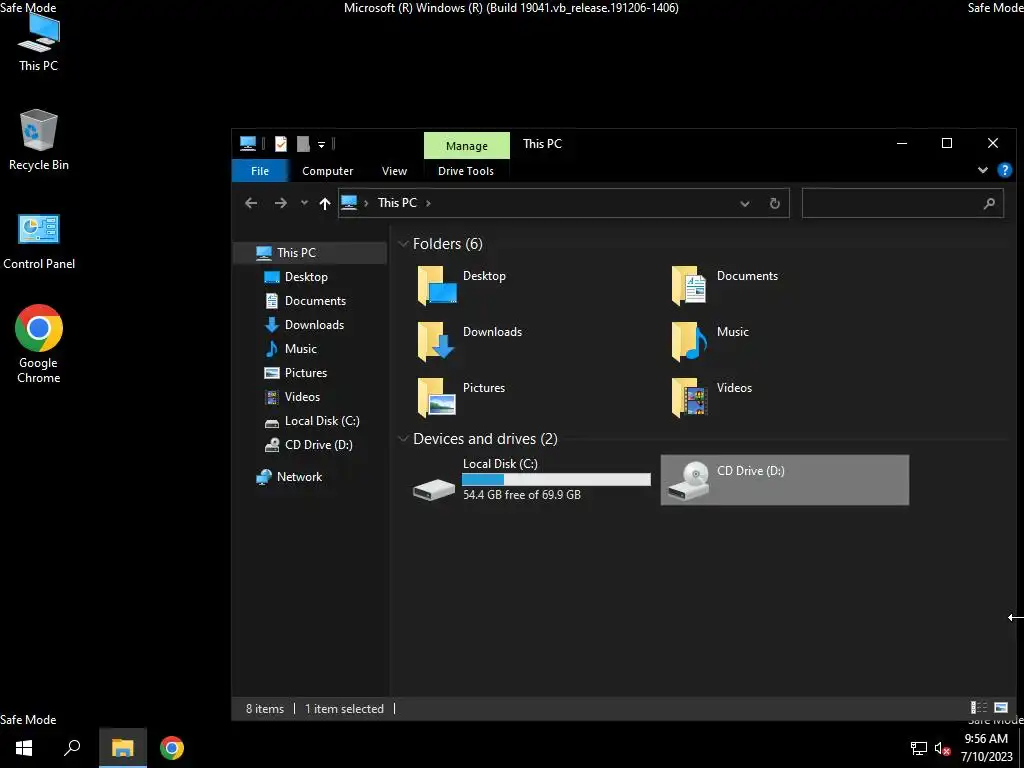Click File Explorer taskbar button

[x=123, y=748]
